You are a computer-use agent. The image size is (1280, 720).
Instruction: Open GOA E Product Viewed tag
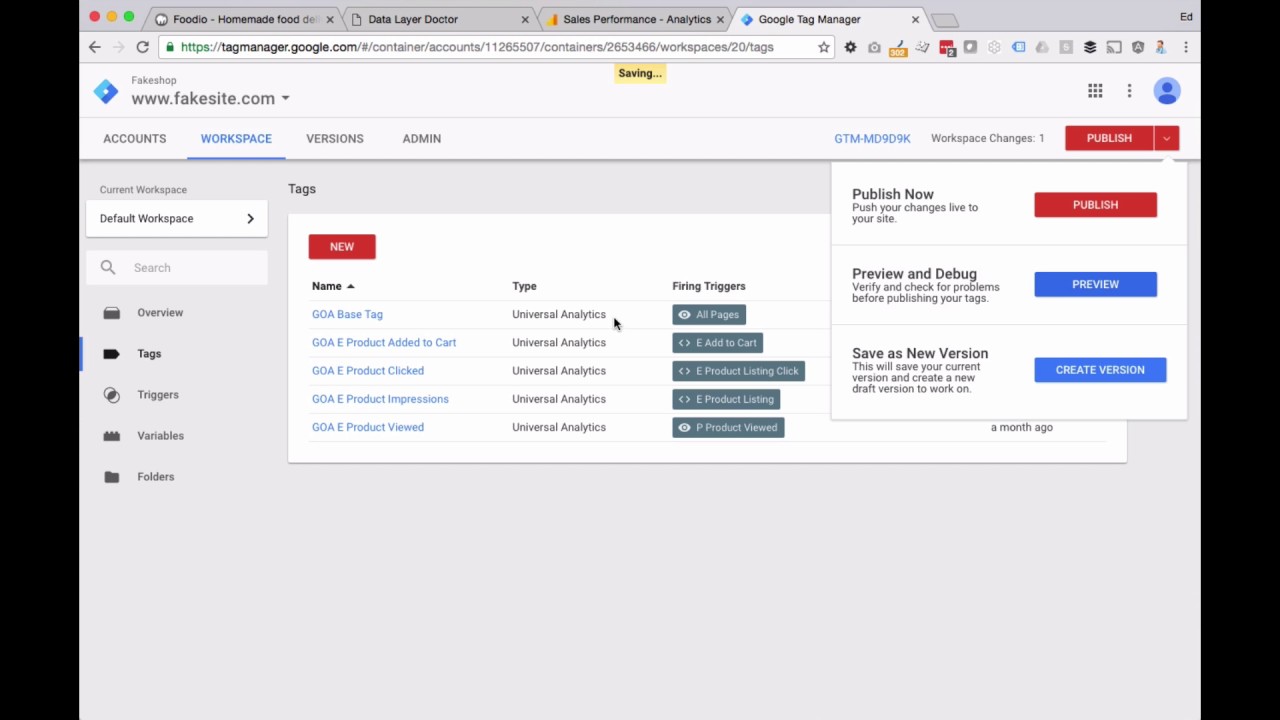(368, 427)
